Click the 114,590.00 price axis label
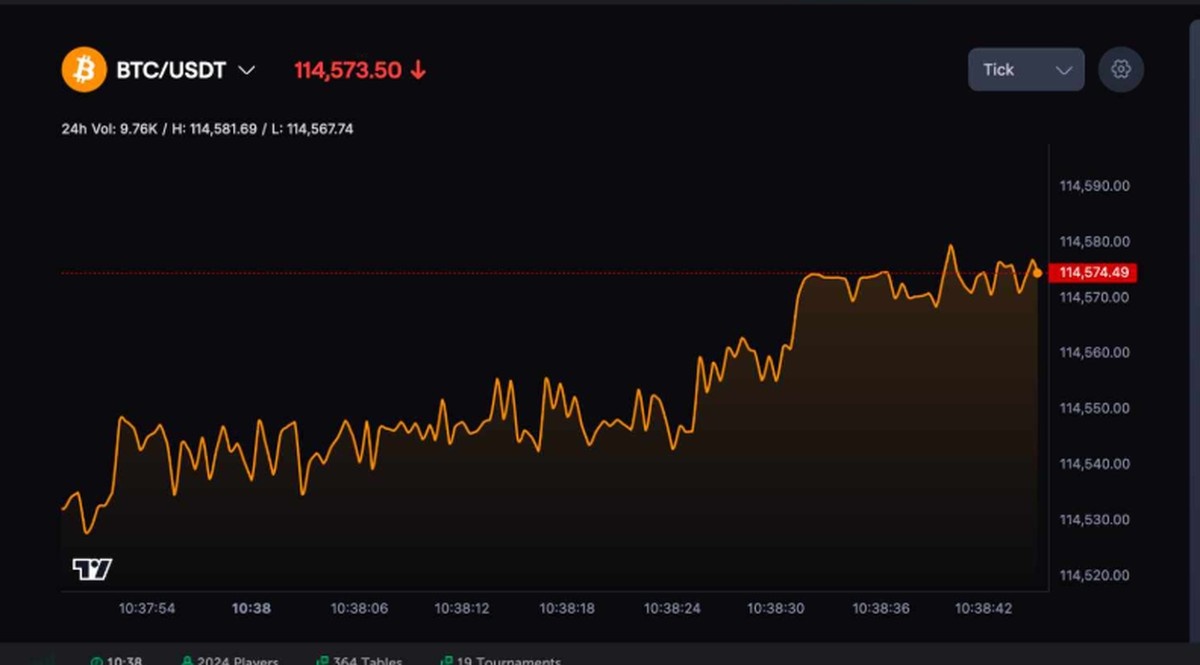 coord(1094,186)
